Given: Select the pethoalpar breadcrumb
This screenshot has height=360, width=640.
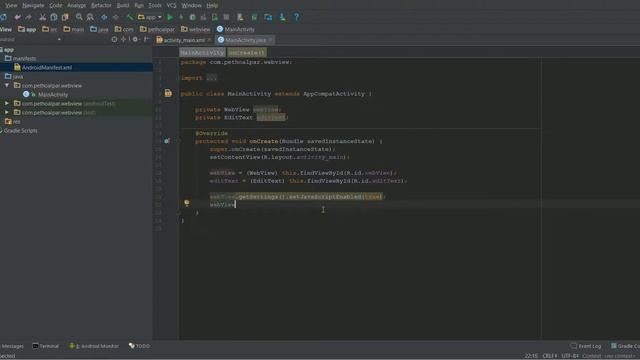Looking at the screenshot, I should (x=157, y=29).
